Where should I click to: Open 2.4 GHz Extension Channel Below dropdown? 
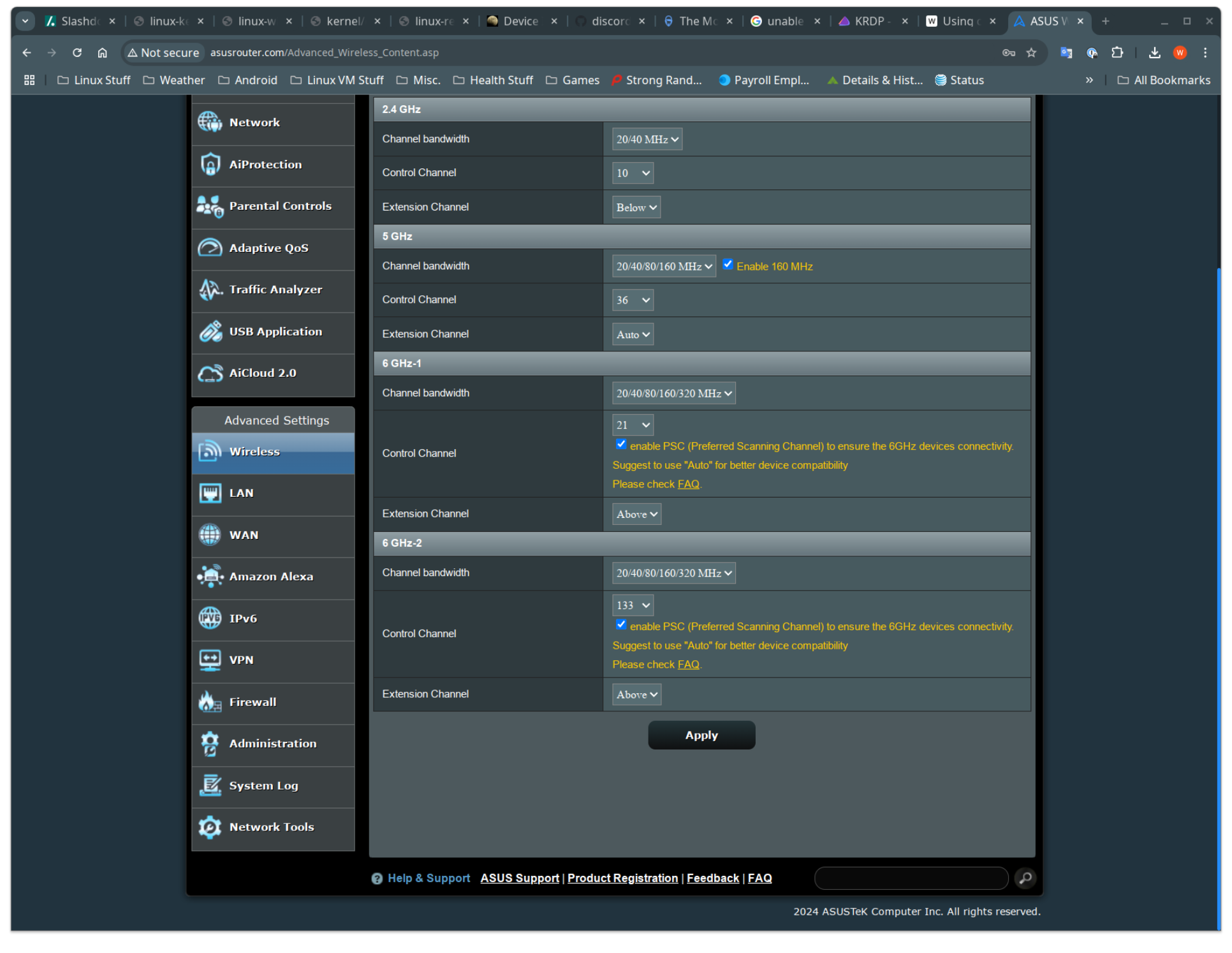tap(636, 207)
